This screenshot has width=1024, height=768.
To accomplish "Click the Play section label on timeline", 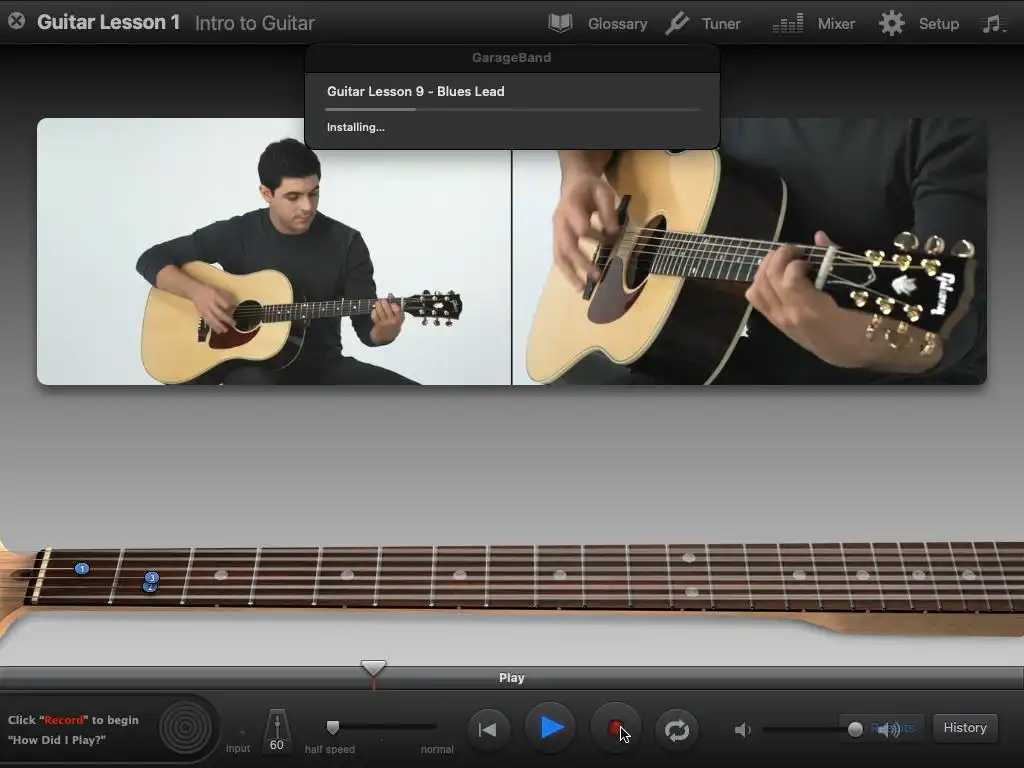I will tap(511, 678).
